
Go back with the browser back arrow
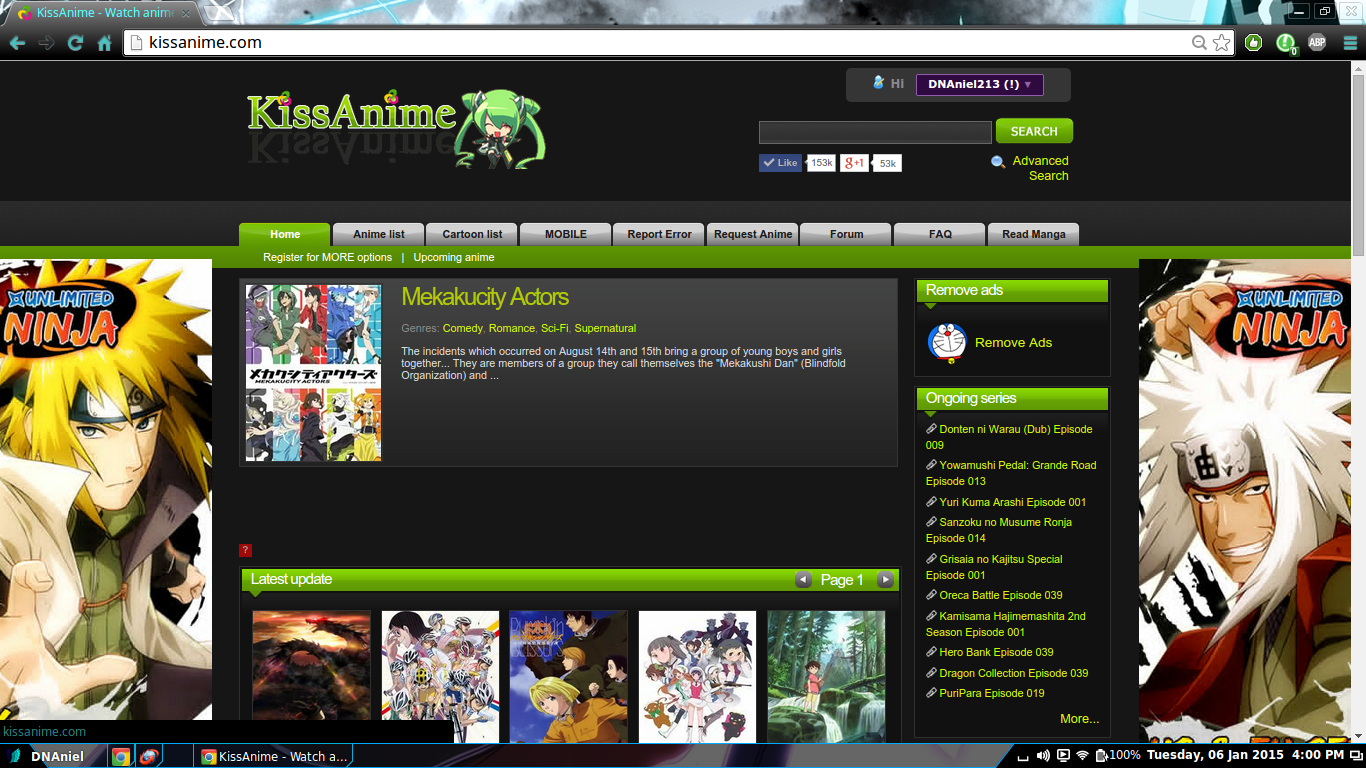coord(17,43)
